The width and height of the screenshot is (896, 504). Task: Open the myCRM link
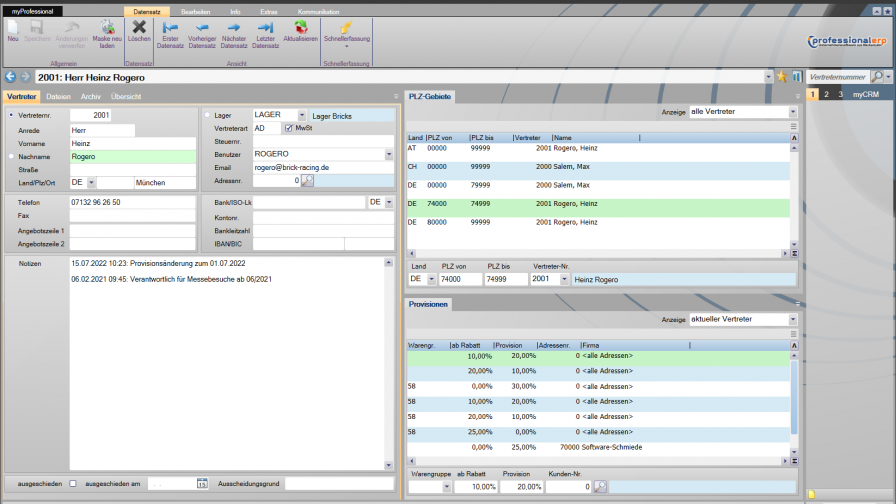(x=866, y=94)
